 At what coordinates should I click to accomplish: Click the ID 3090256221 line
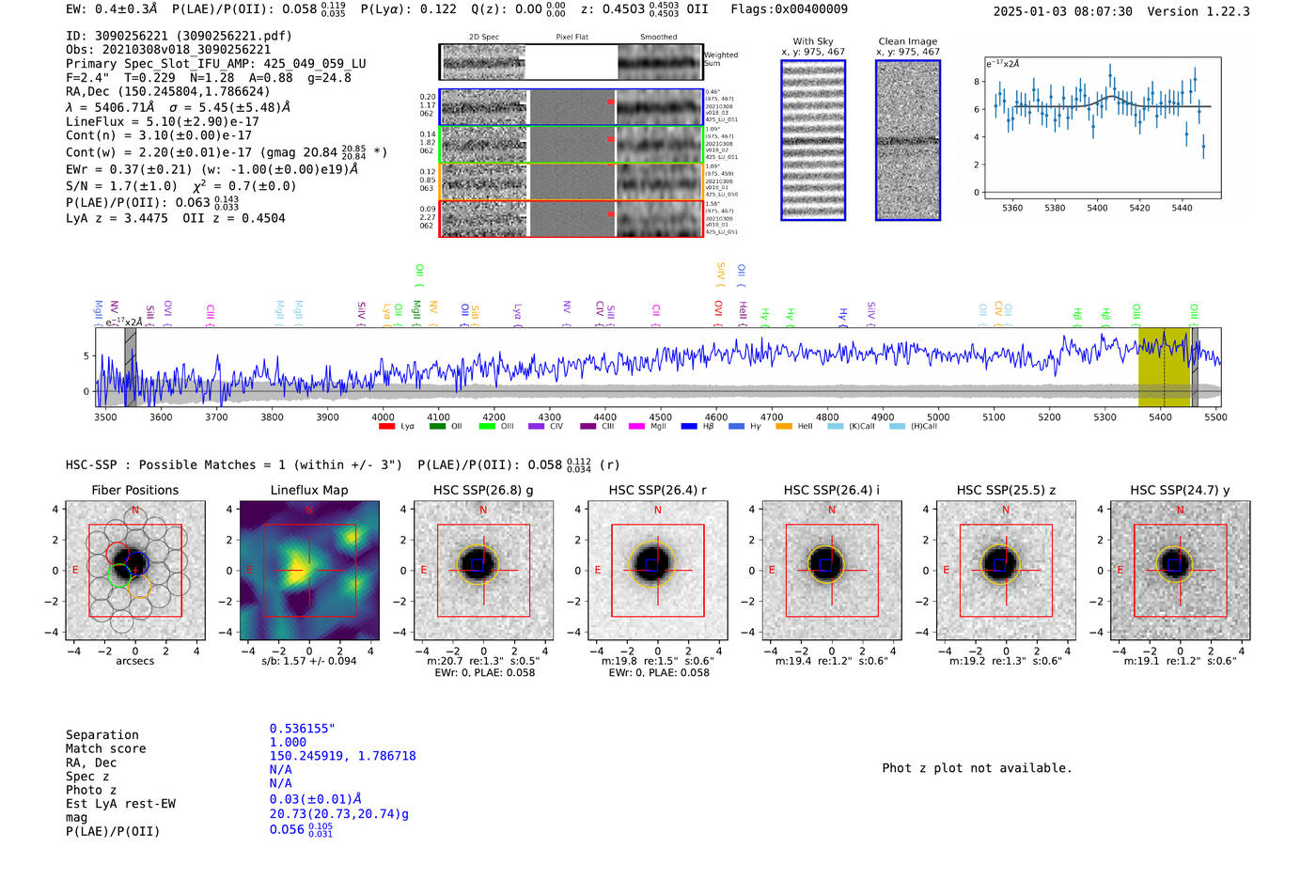point(179,36)
